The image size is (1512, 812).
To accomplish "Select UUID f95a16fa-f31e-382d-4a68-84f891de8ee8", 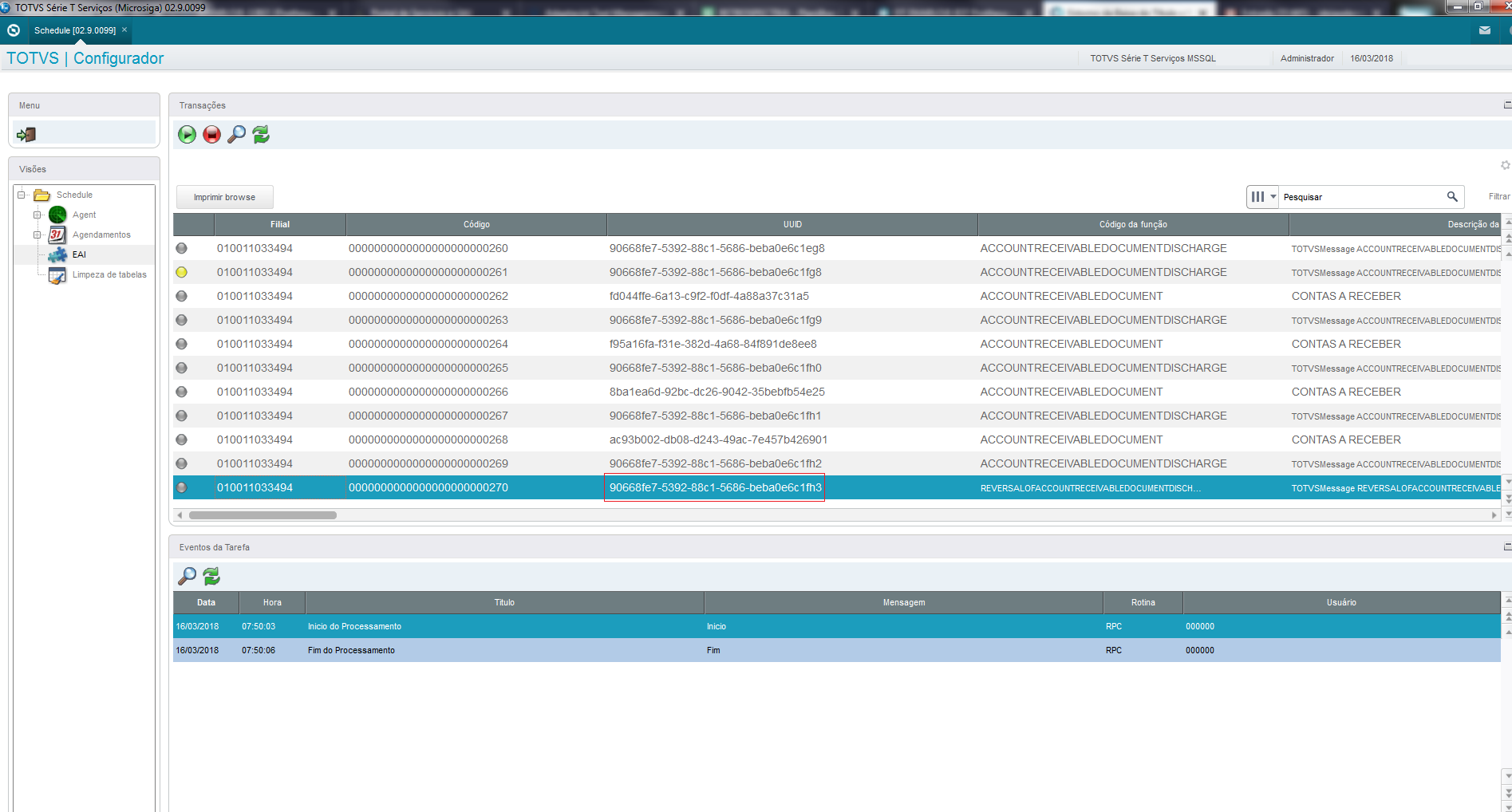I will click(x=713, y=344).
